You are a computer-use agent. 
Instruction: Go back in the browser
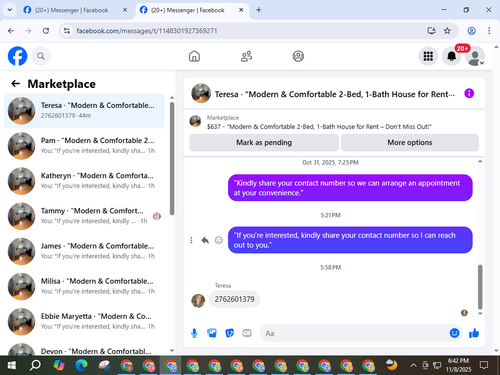11,31
